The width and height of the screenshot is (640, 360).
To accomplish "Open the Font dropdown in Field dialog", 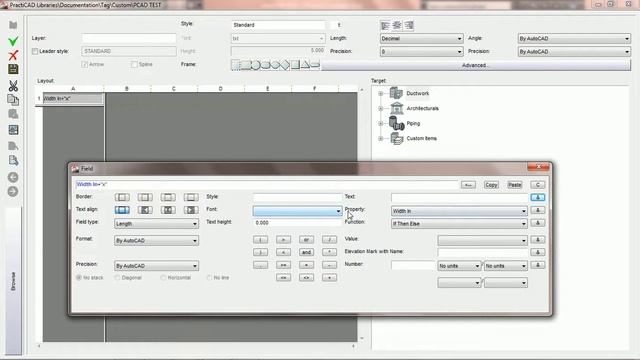I will [x=297, y=211].
